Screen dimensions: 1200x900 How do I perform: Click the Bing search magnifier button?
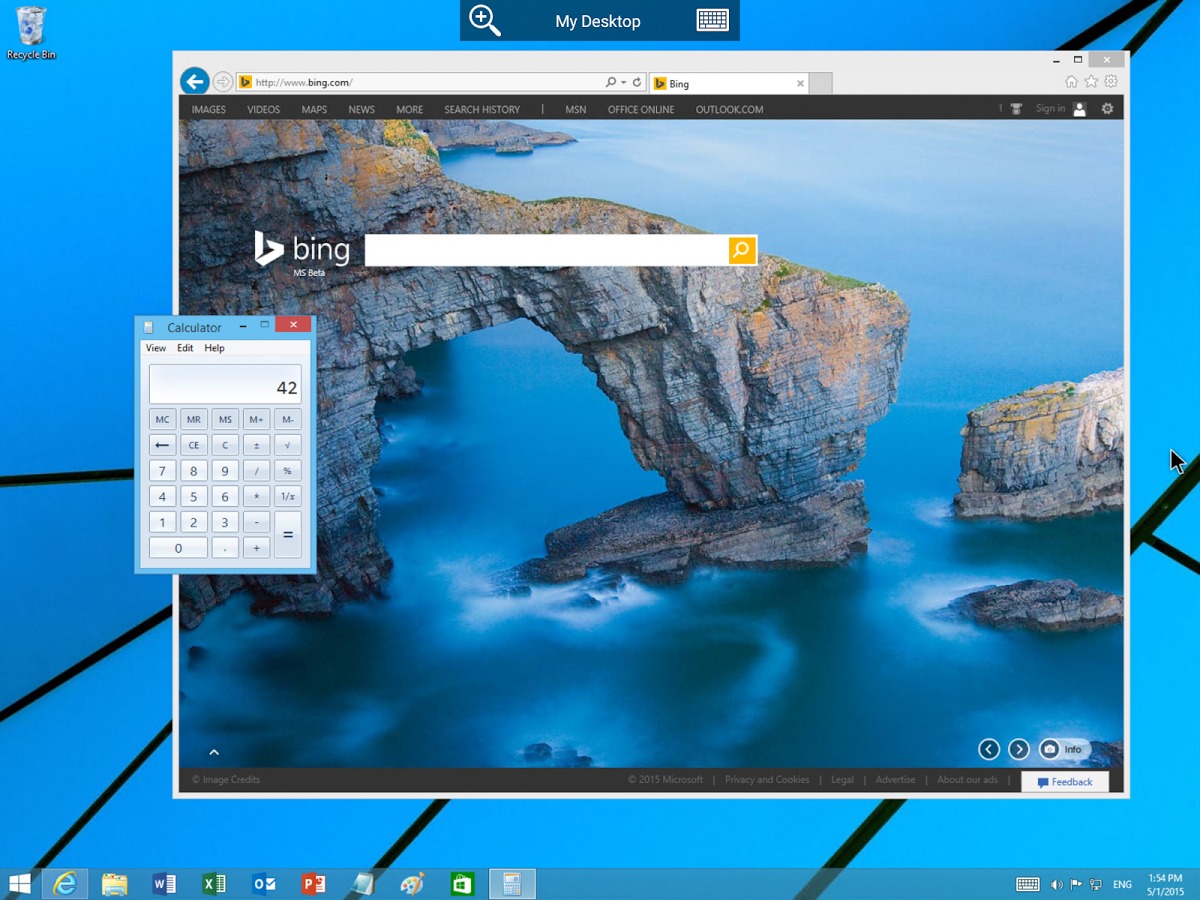click(742, 250)
